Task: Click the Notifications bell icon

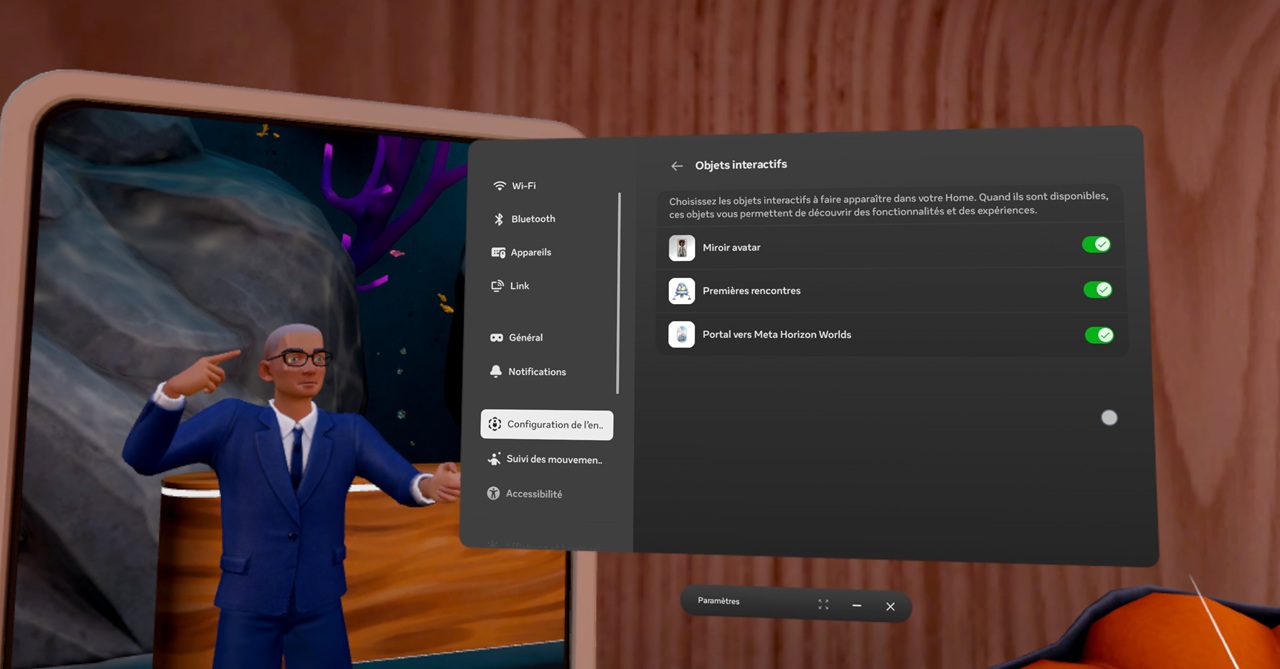Action: (496, 372)
